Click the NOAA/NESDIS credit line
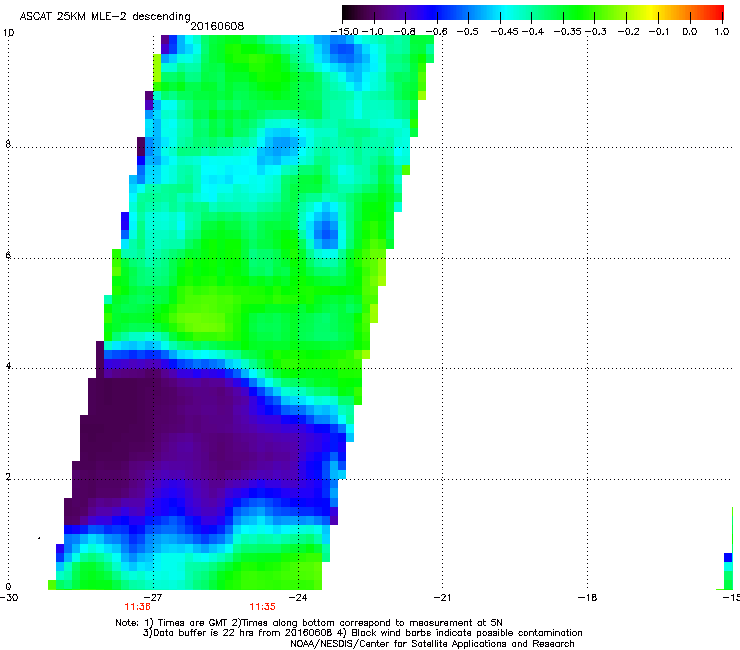The image size is (740, 650). coord(432,644)
